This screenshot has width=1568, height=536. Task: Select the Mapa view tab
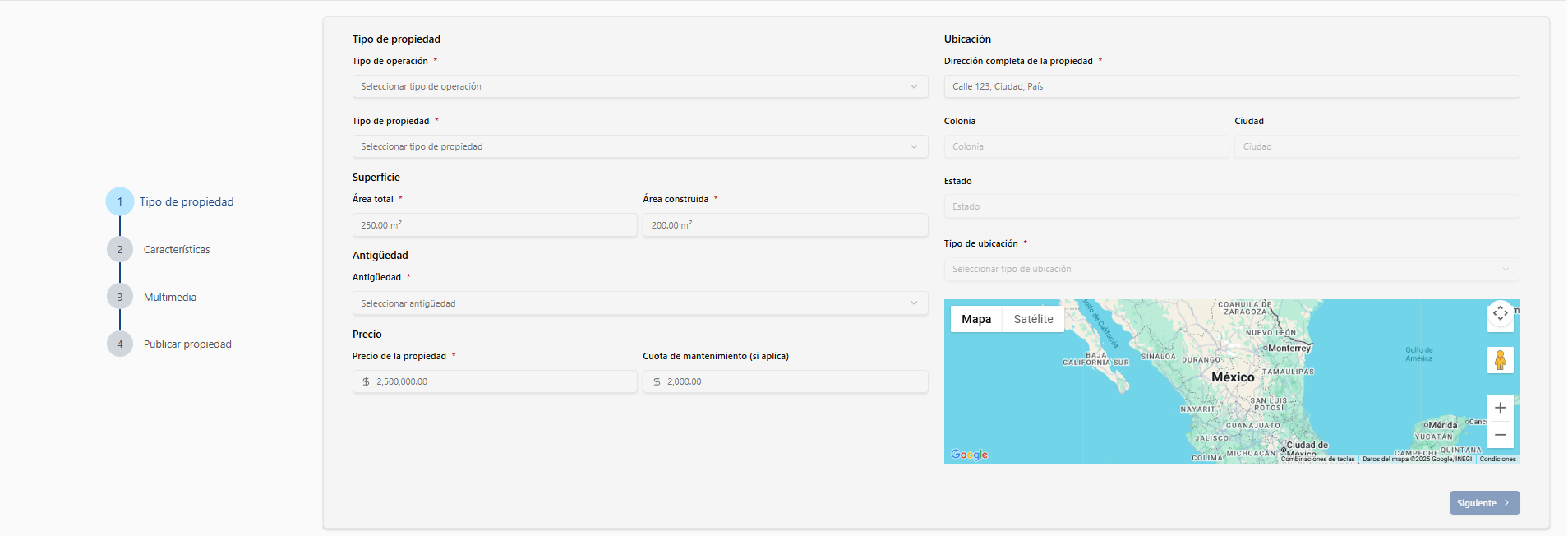pyautogui.click(x=976, y=319)
